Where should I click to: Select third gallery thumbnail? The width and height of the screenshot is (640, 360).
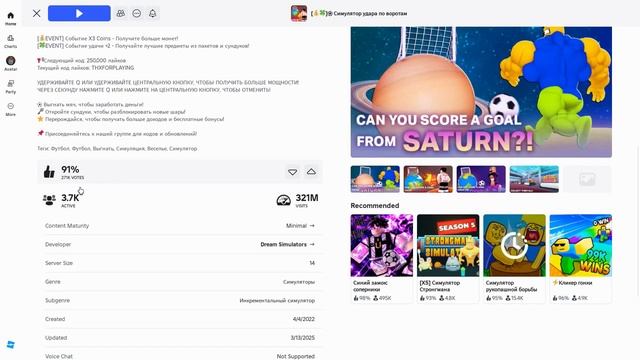481,179
